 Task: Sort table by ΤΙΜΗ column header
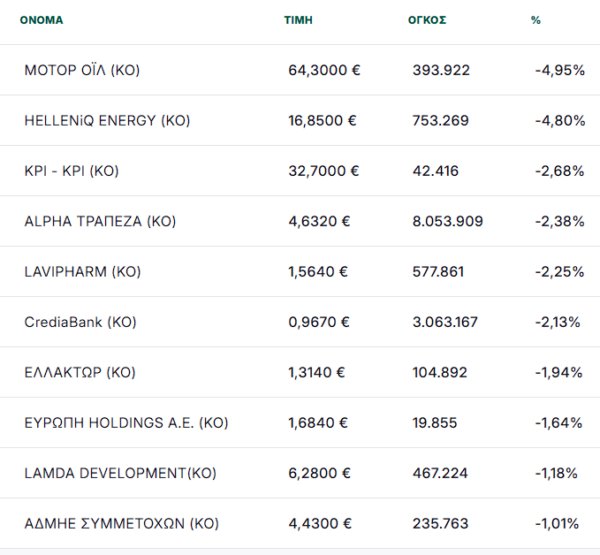pos(298,20)
